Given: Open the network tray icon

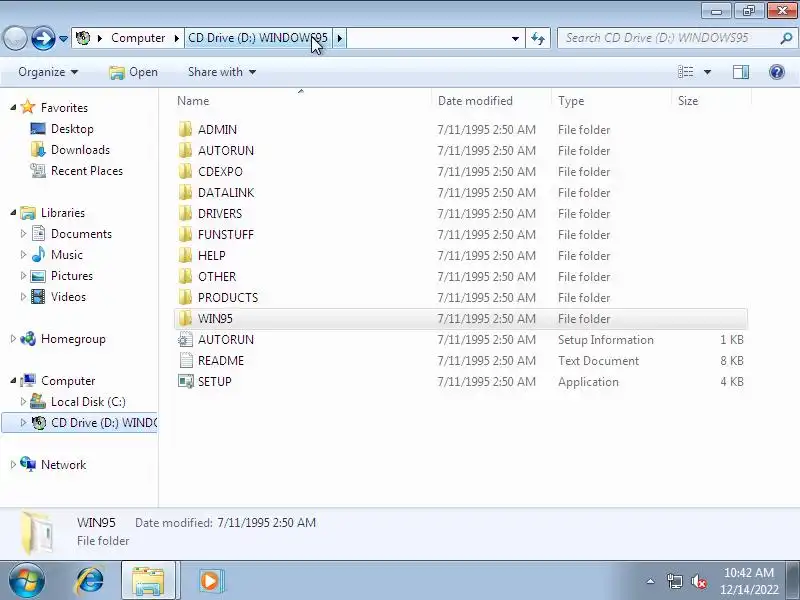Looking at the screenshot, I should coord(674,581).
